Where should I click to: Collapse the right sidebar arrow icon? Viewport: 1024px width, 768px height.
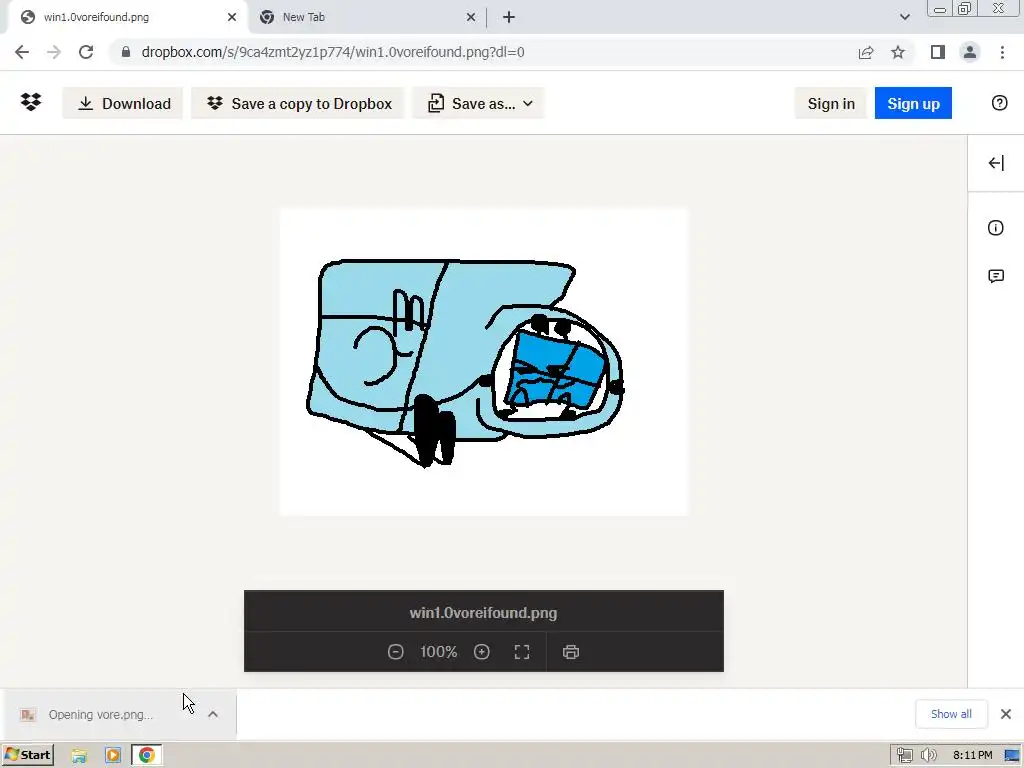click(x=996, y=163)
